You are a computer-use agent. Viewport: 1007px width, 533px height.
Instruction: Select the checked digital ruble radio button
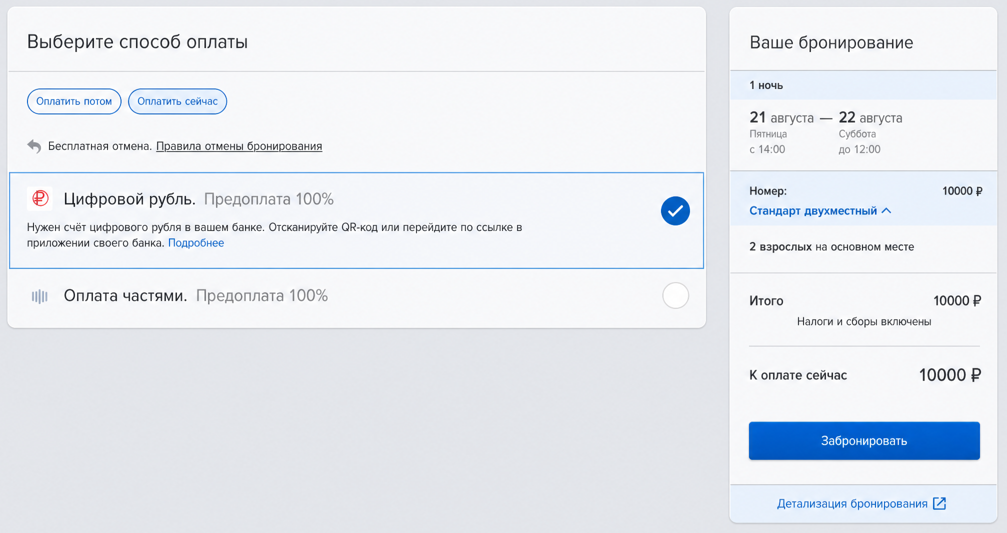[x=675, y=211]
